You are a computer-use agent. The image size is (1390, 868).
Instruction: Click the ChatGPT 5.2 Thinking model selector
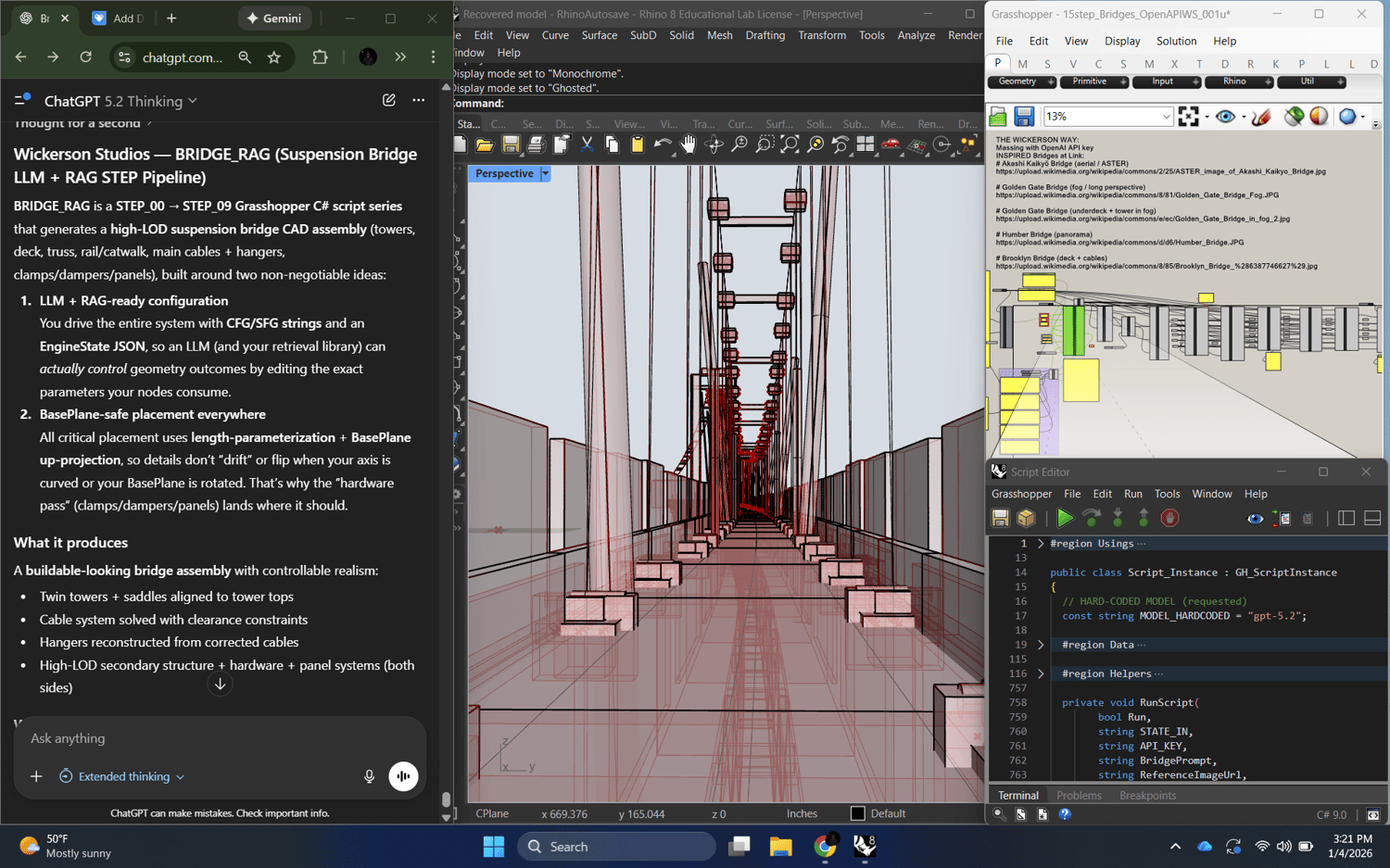pos(120,101)
